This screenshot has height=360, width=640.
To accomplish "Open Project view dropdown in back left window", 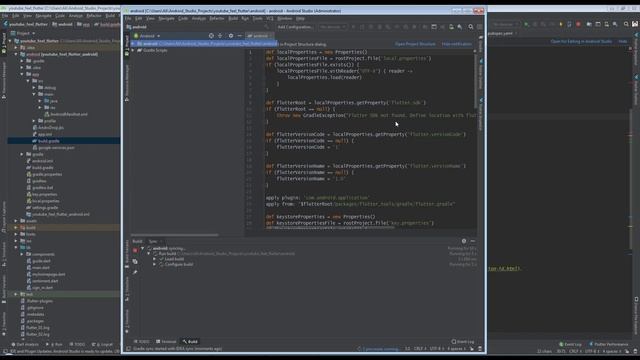I will coord(23,33).
